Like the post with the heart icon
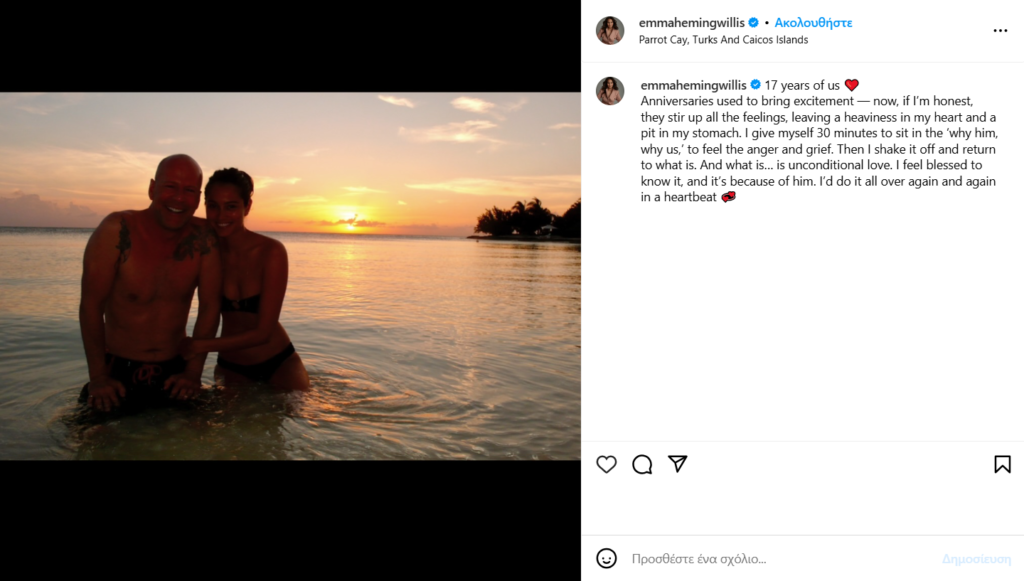 pyautogui.click(x=606, y=464)
